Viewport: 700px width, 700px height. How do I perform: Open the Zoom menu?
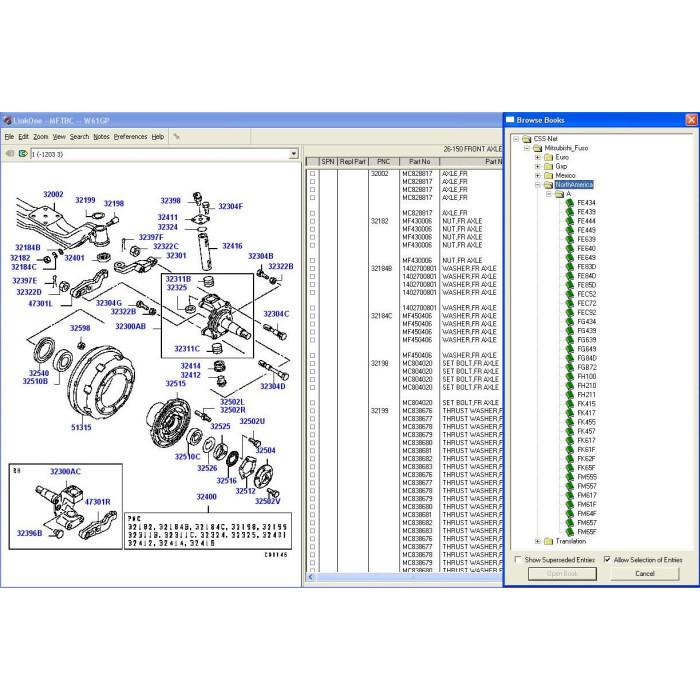click(41, 137)
